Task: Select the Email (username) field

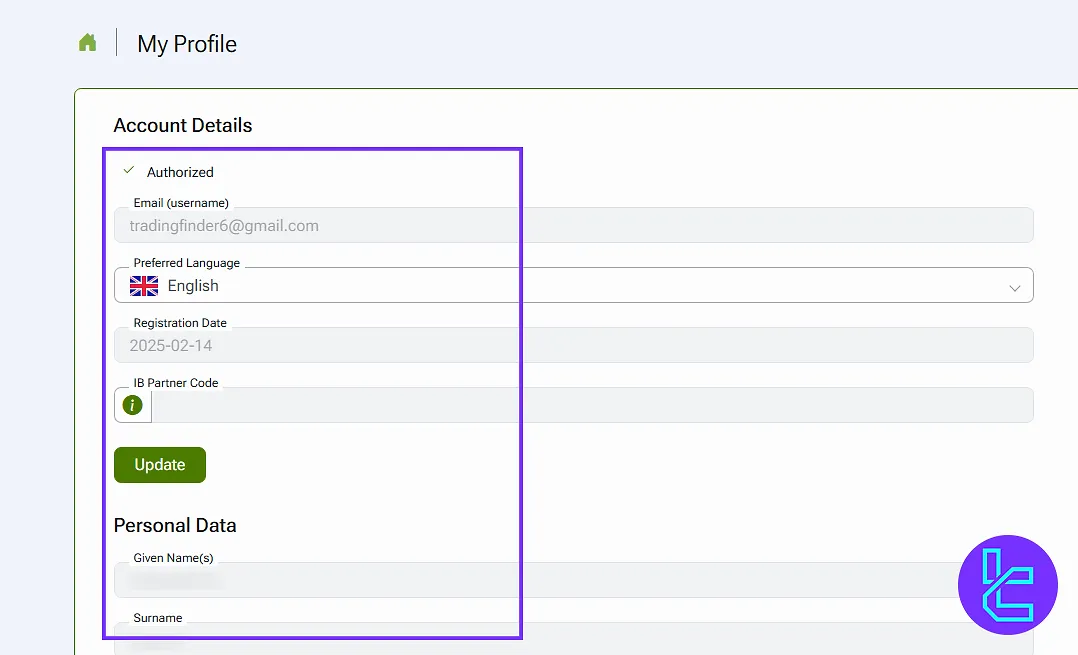Action: click(x=573, y=226)
